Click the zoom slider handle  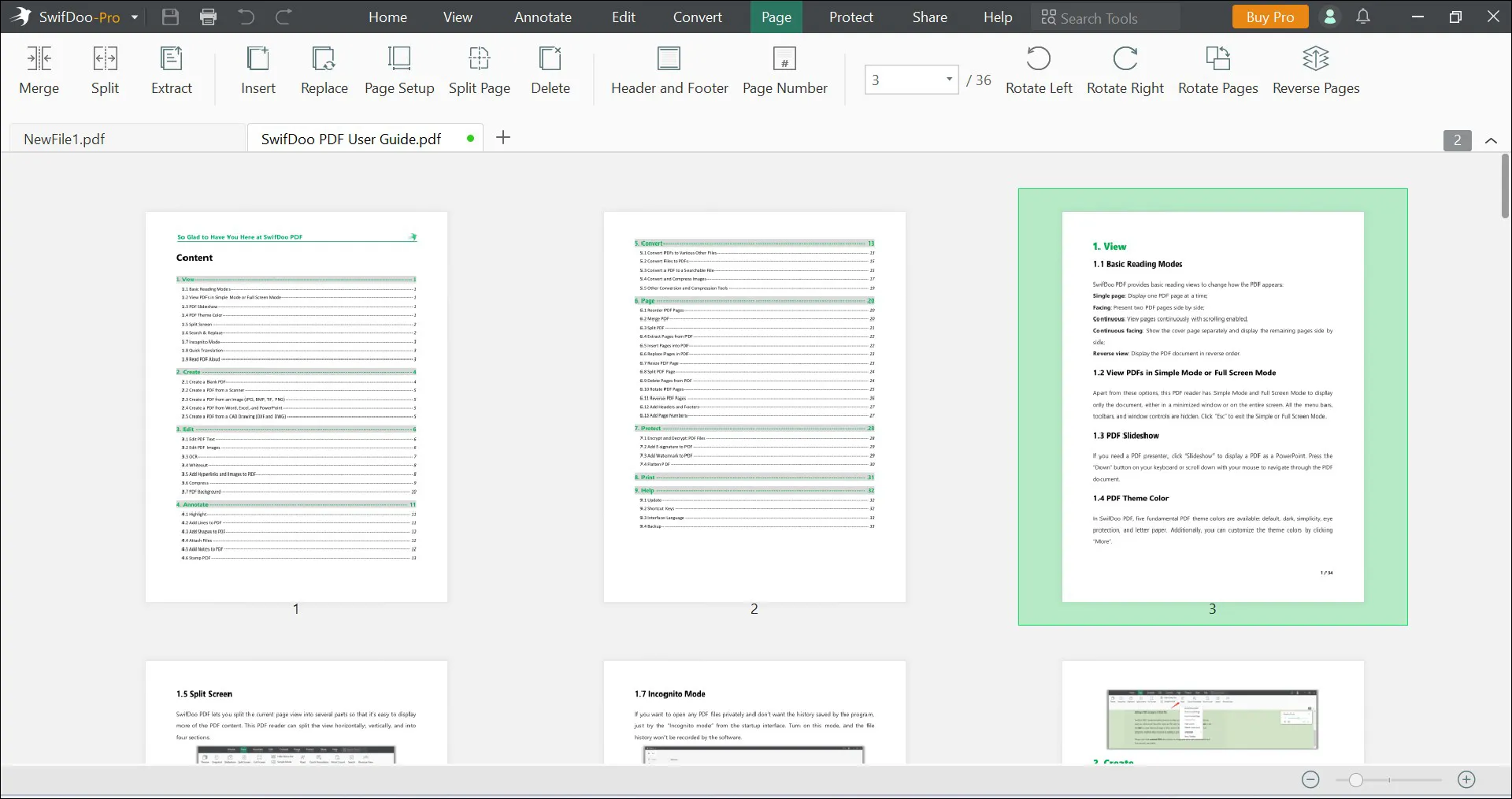tap(1355, 780)
